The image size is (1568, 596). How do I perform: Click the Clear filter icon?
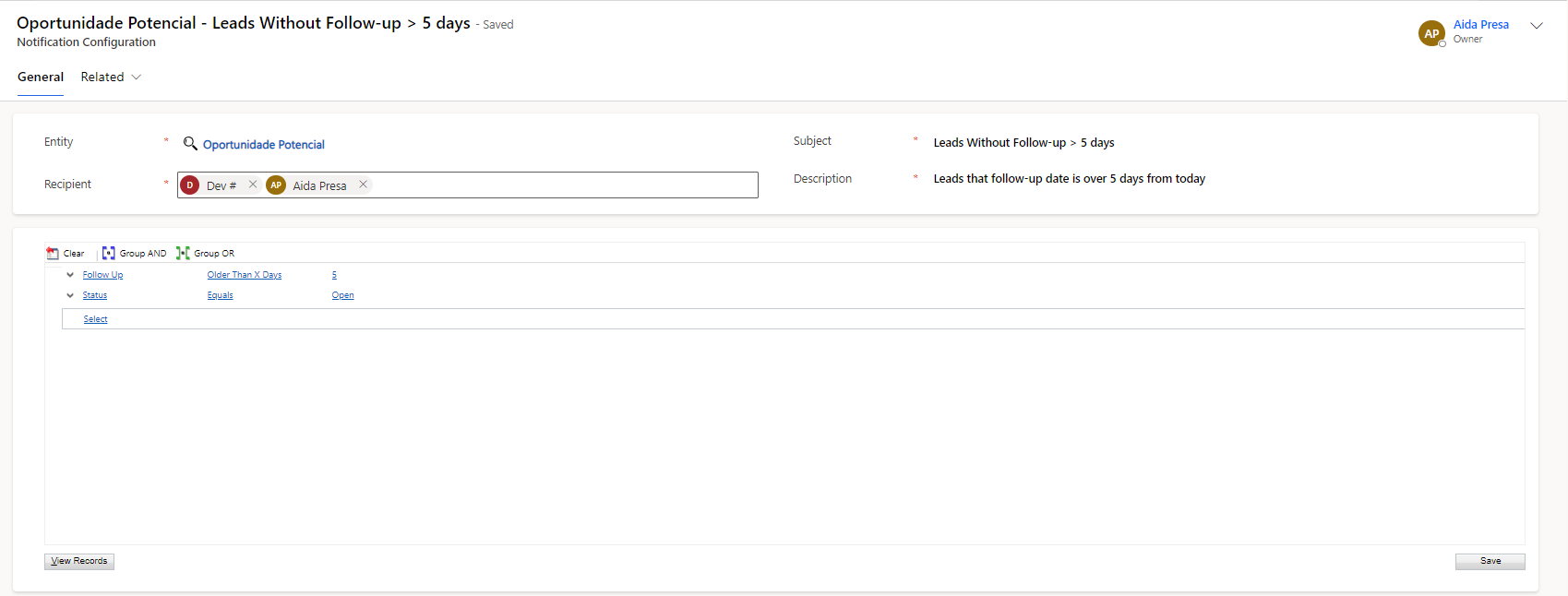[x=53, y=254]
